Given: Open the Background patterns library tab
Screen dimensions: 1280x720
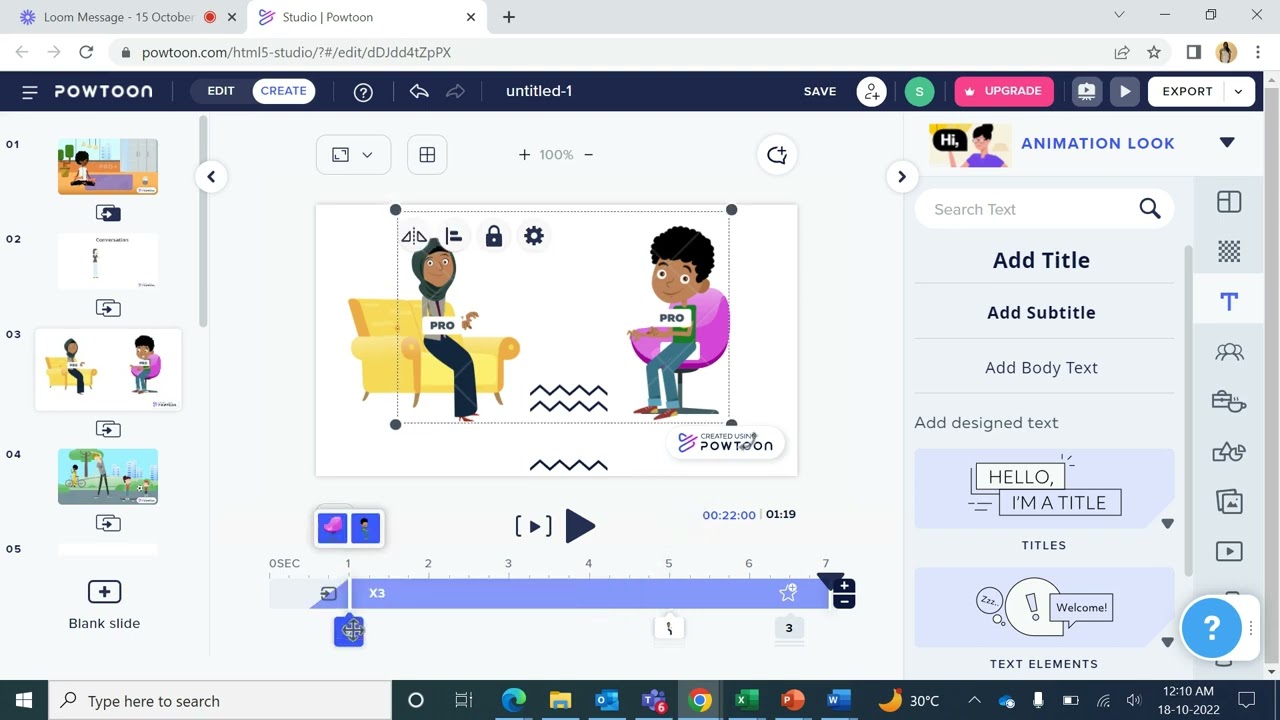Looking at the screenshot, I should tap(1229, 252).
